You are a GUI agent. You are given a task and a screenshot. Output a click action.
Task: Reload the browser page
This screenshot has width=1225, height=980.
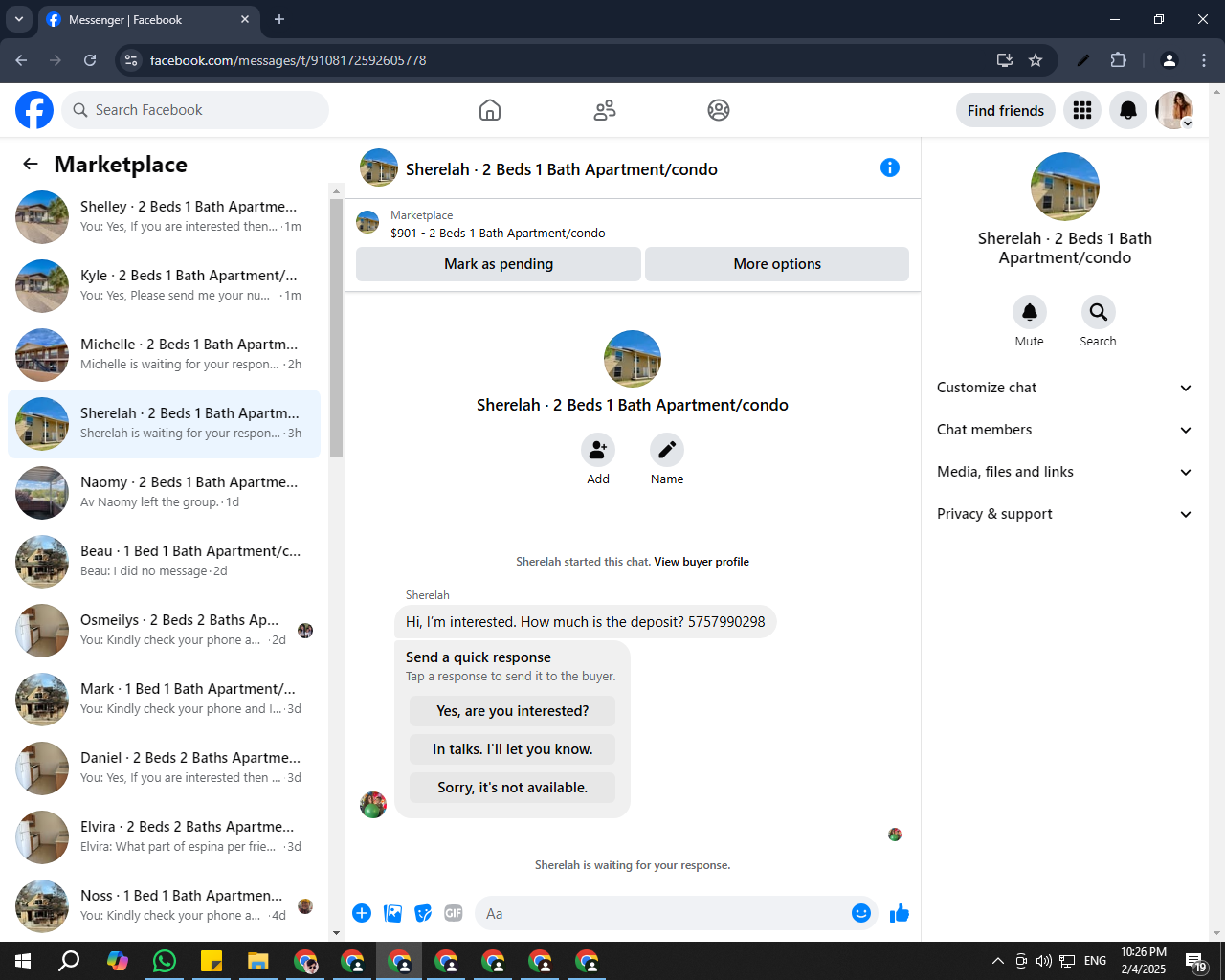[90, 60]
